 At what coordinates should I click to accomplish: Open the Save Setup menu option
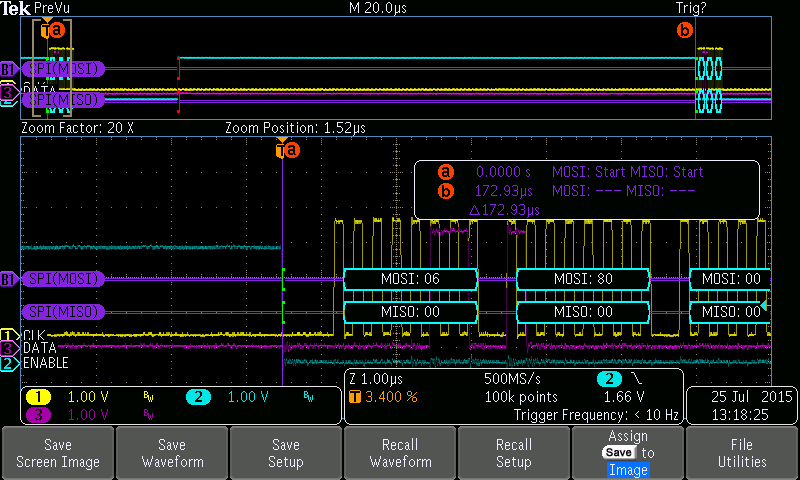tap(286, 452)
